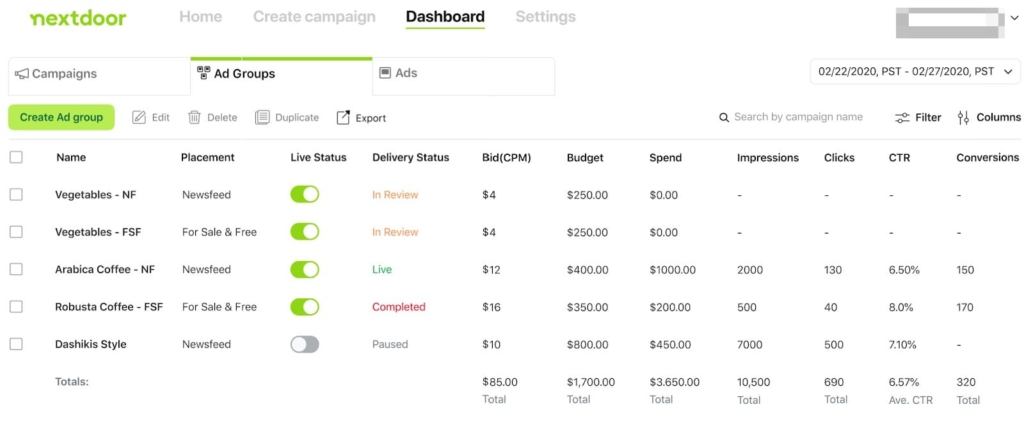
Task: Click the nextdoor logo
Action: point(78,18)
